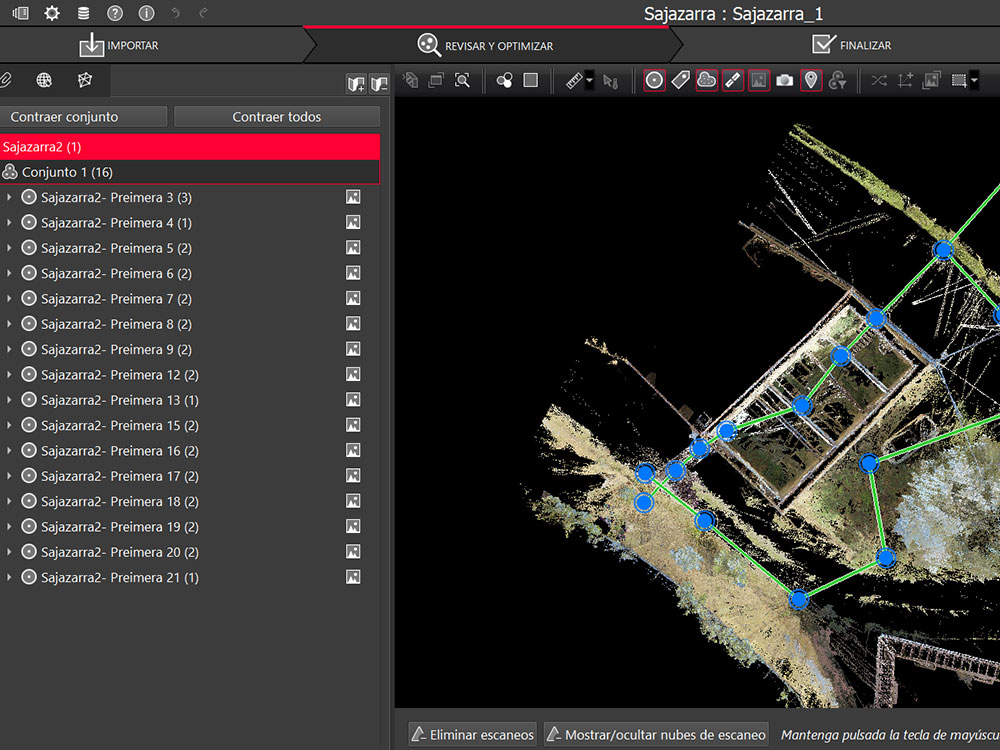Select the measure ruler tool
The image size is (1000, 750).
tap(574, 81)
